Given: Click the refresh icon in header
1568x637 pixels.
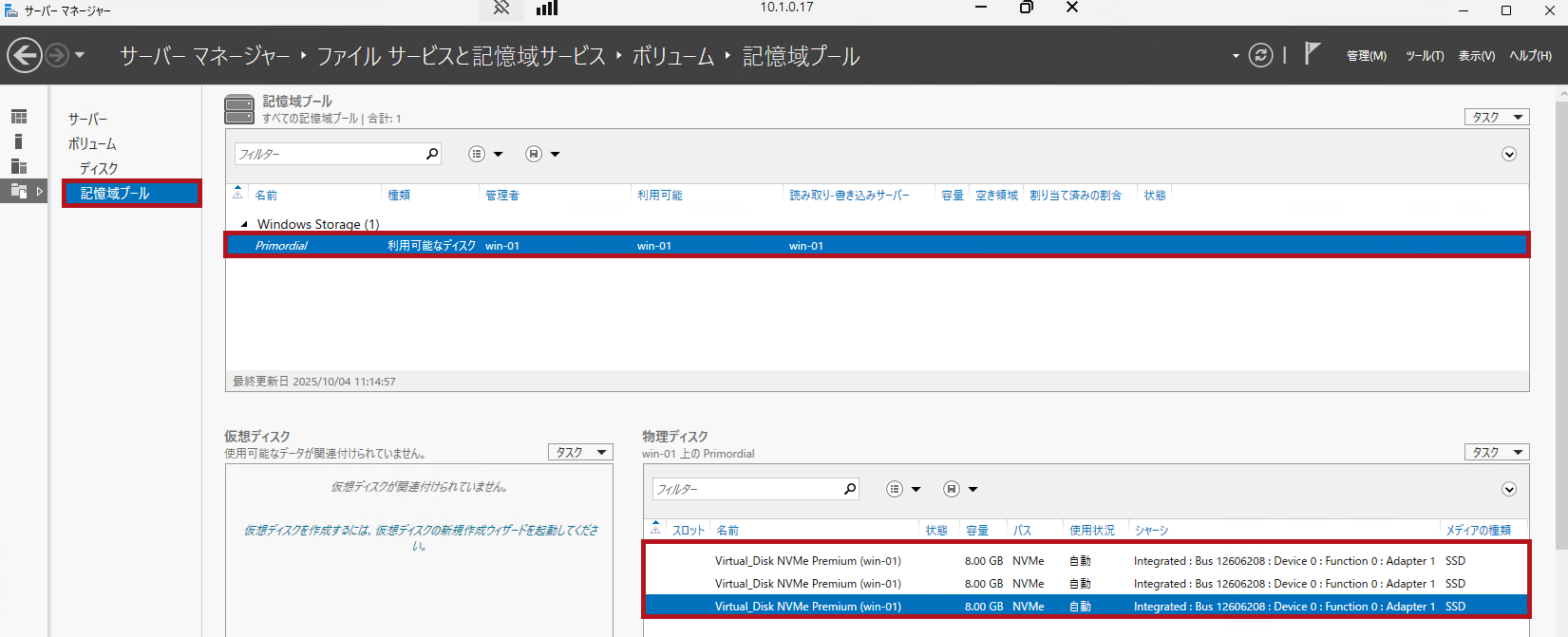Looking at the screenshot, I should pos(1260,55).
